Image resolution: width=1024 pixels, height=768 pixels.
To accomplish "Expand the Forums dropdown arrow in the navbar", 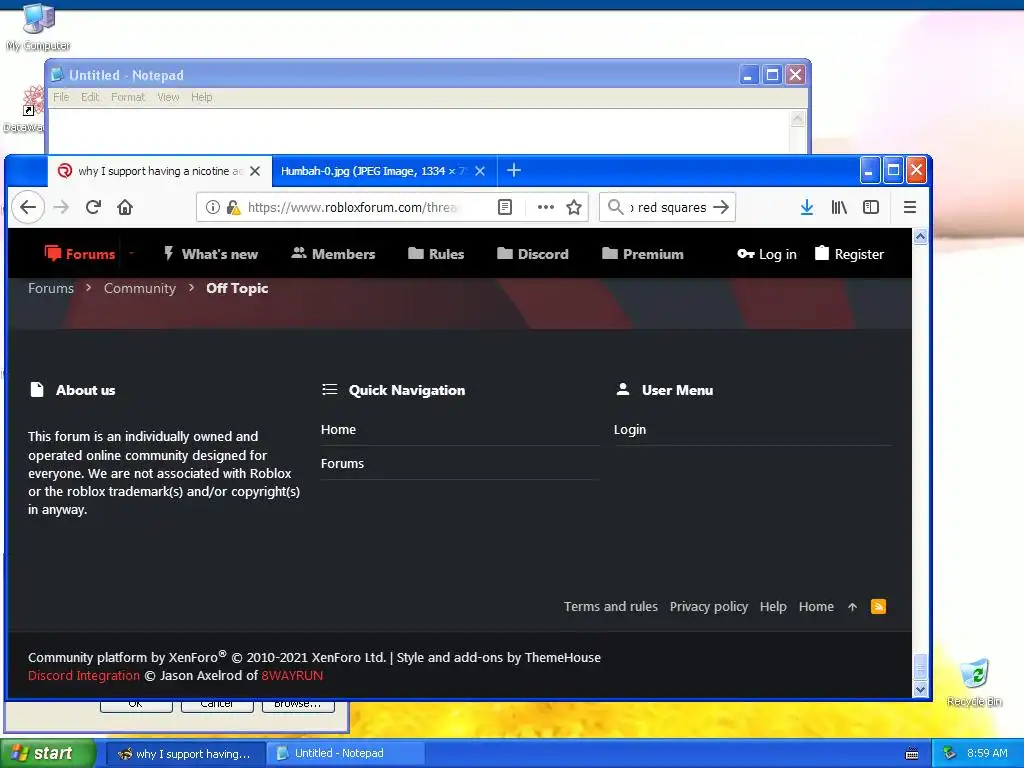I will pyautogui.click(x=131, y=253).
